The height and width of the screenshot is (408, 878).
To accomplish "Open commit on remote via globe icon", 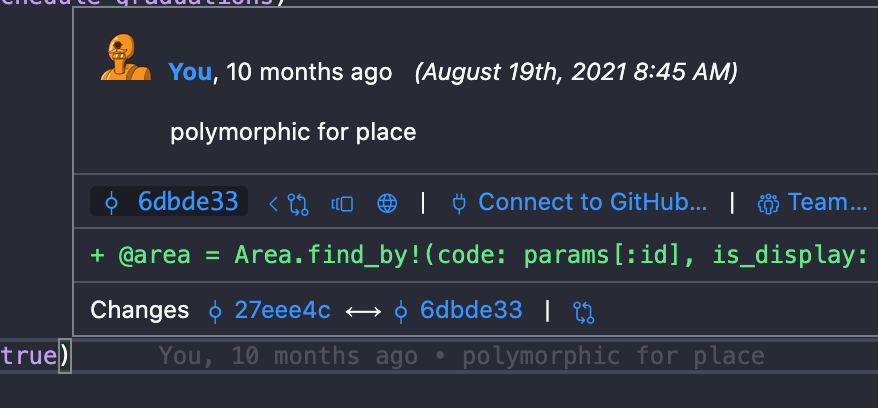I will point(387,204).
